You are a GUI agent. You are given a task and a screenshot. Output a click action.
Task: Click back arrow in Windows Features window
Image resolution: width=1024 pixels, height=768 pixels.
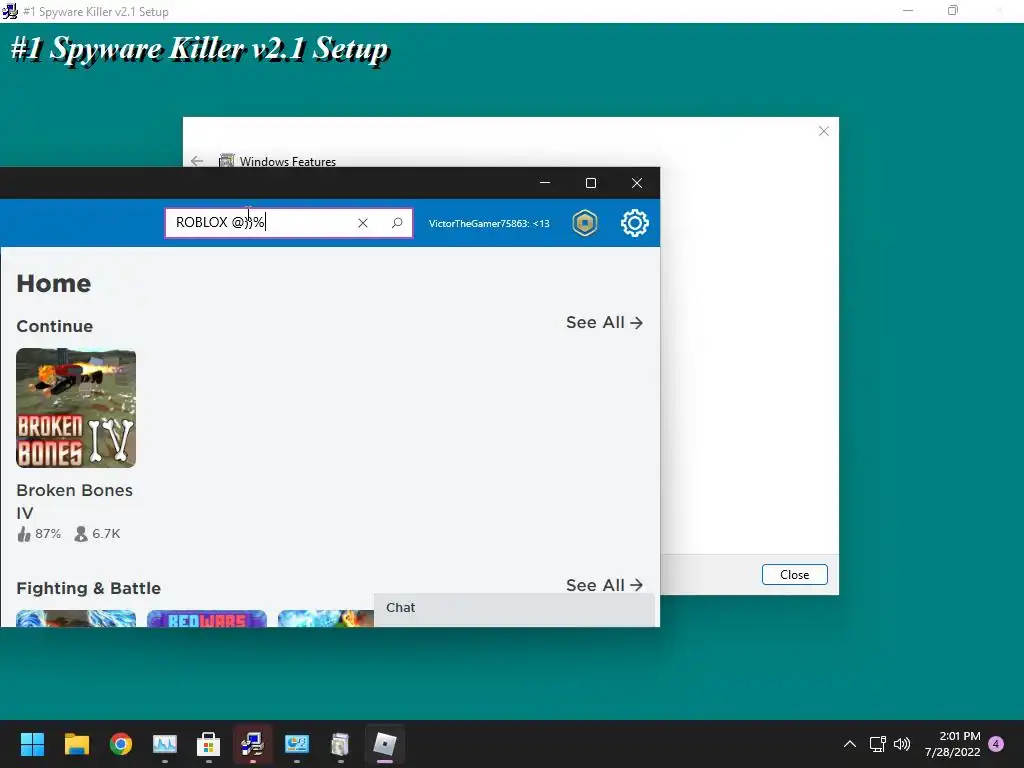pos(197,161)
